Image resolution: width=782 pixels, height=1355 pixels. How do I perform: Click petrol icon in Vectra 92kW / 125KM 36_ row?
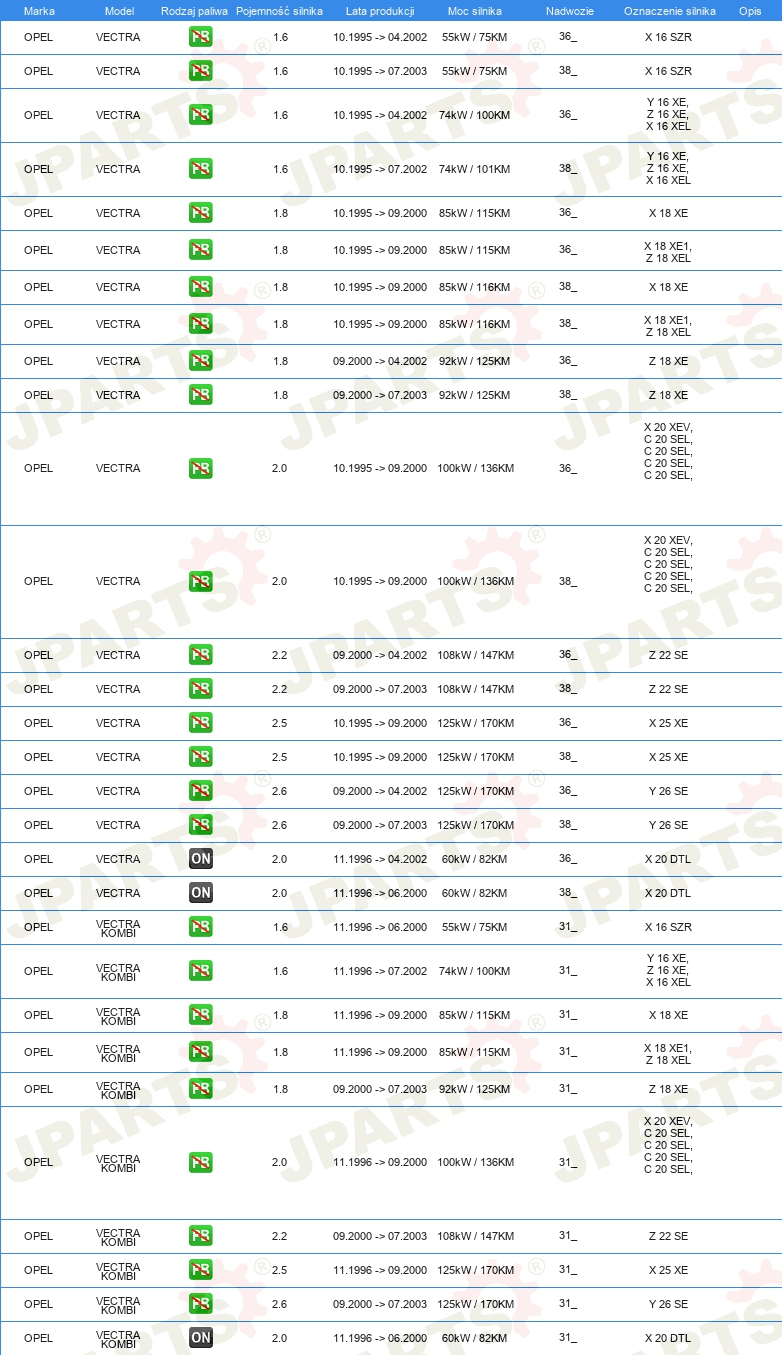[201, 361]
